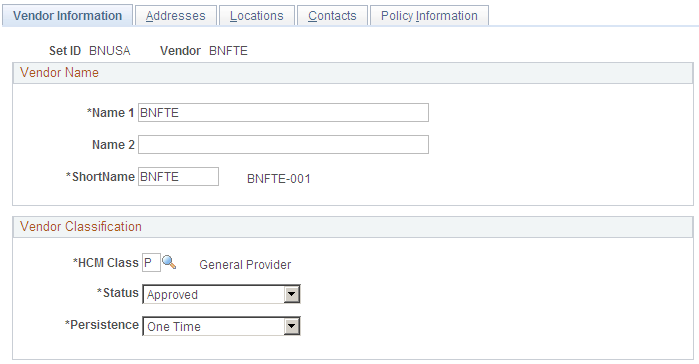Click the Set ID value BNUSA

click(x=110, y=51)
